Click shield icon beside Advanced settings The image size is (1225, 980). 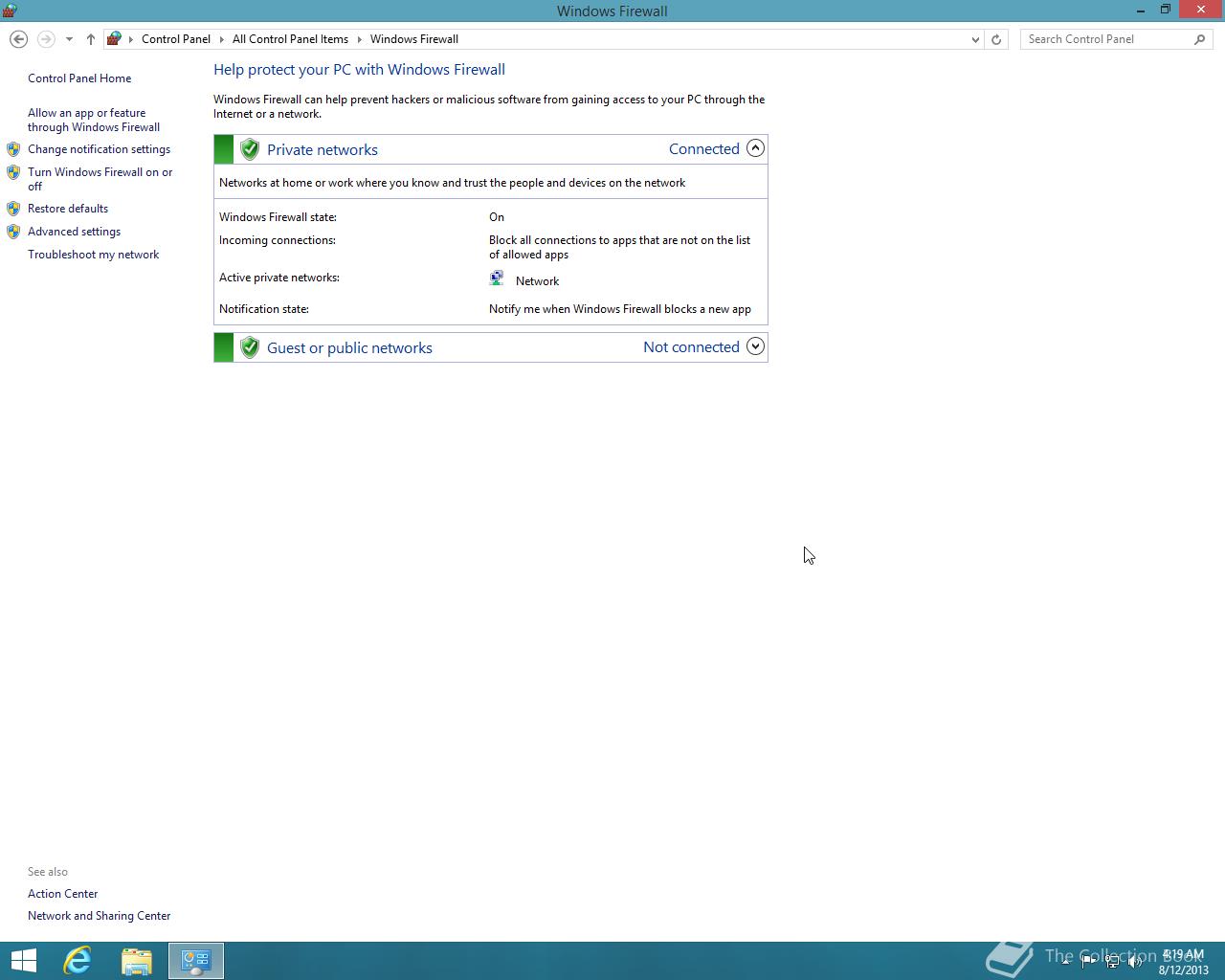(x=13, y=232)
